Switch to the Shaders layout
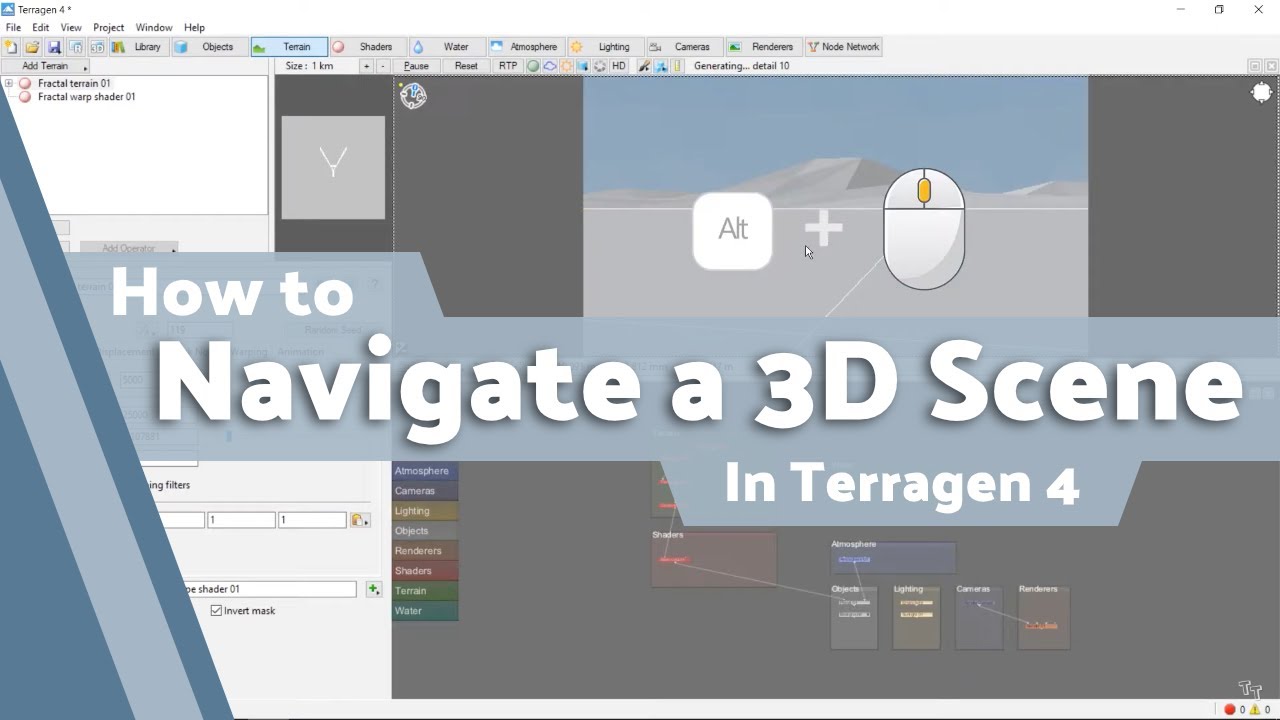1280x720 pixels. coord(367,47)
